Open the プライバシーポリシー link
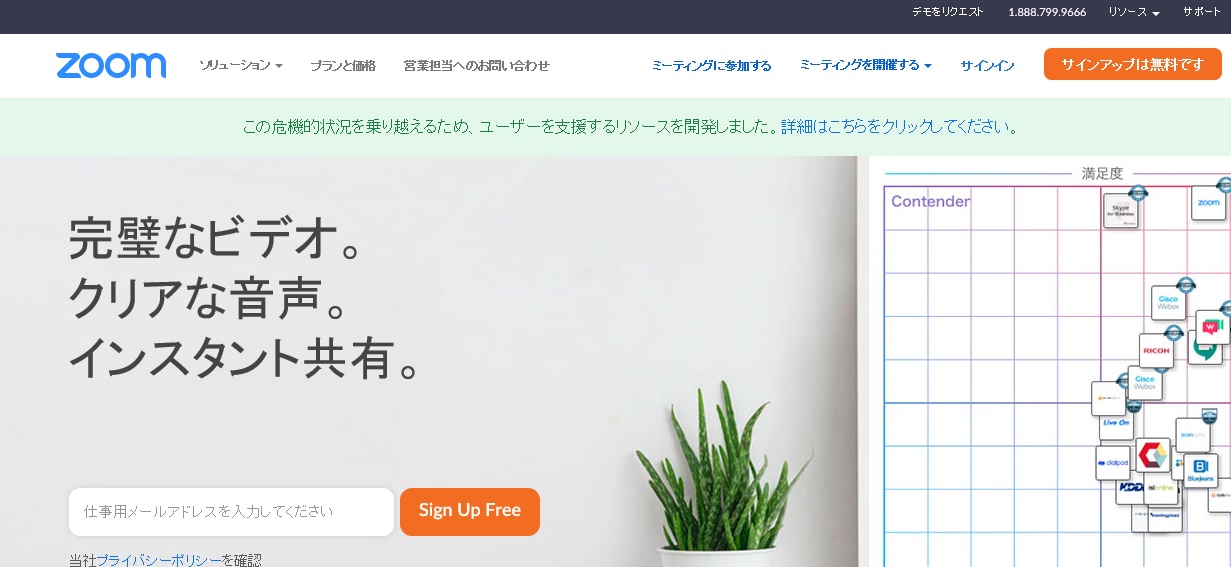Image resolution: width=1231 pixels, height=567 pixels. (x=159, y=559)
